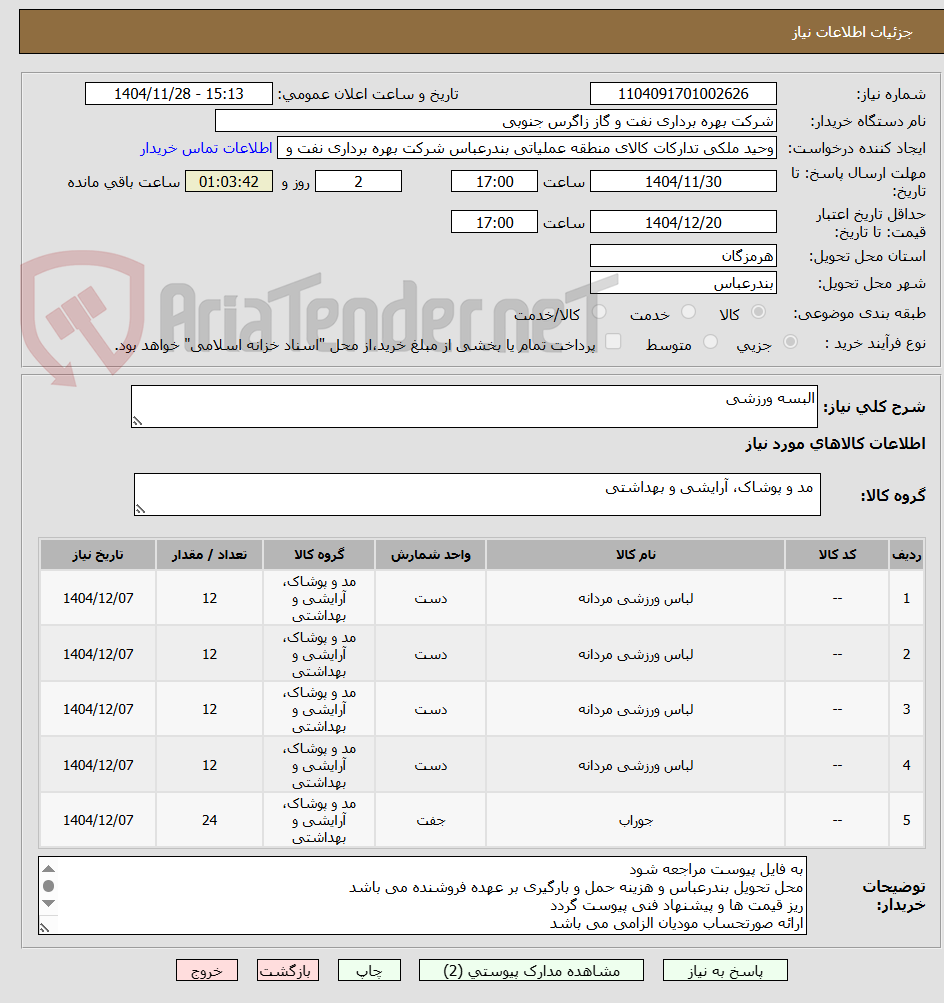Click resize grip of buyer notes textarea
Viewport: 944px width, 1003px height.
44,928
